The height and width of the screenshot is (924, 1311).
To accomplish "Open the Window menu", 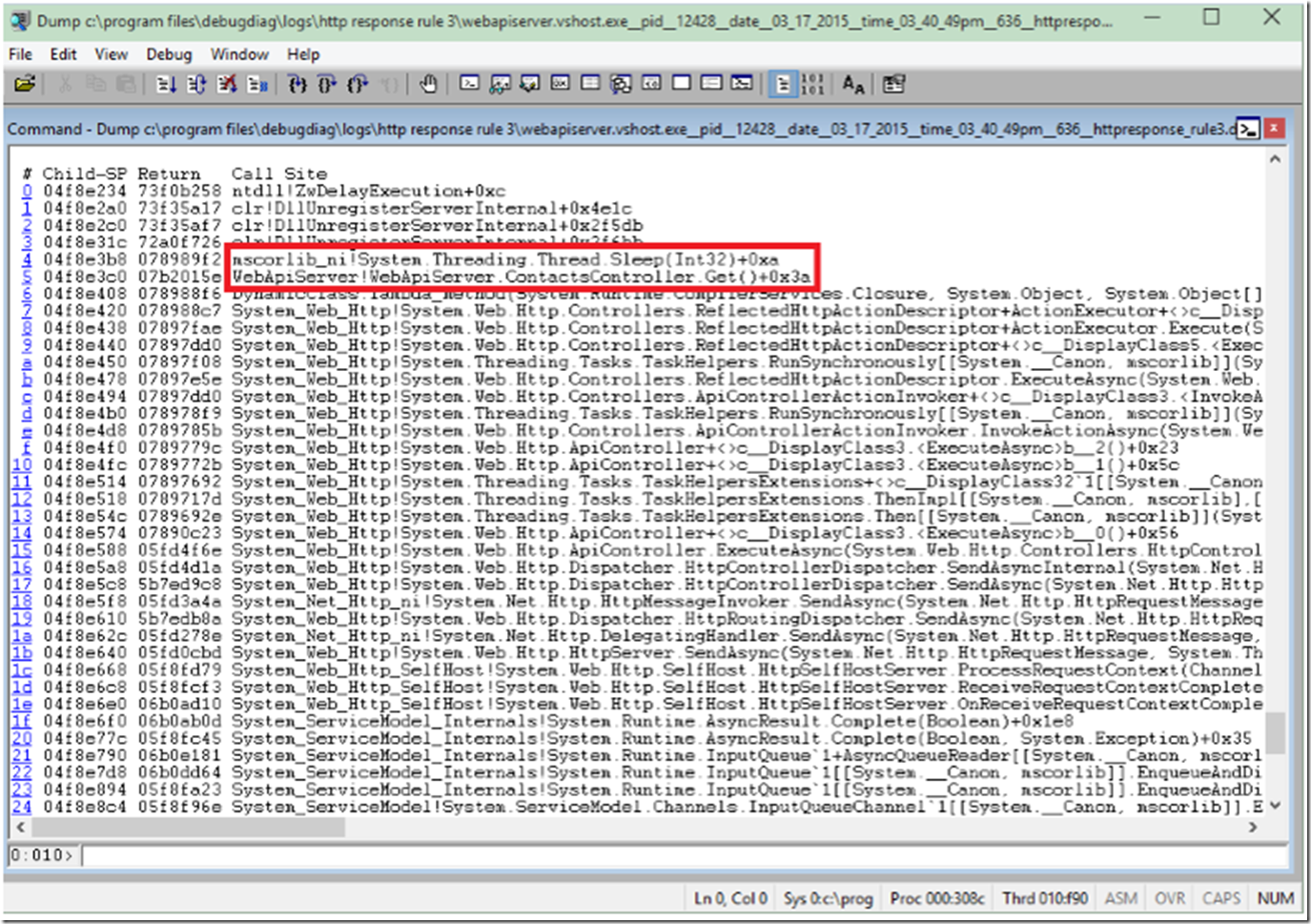I will tap(239, 54).
